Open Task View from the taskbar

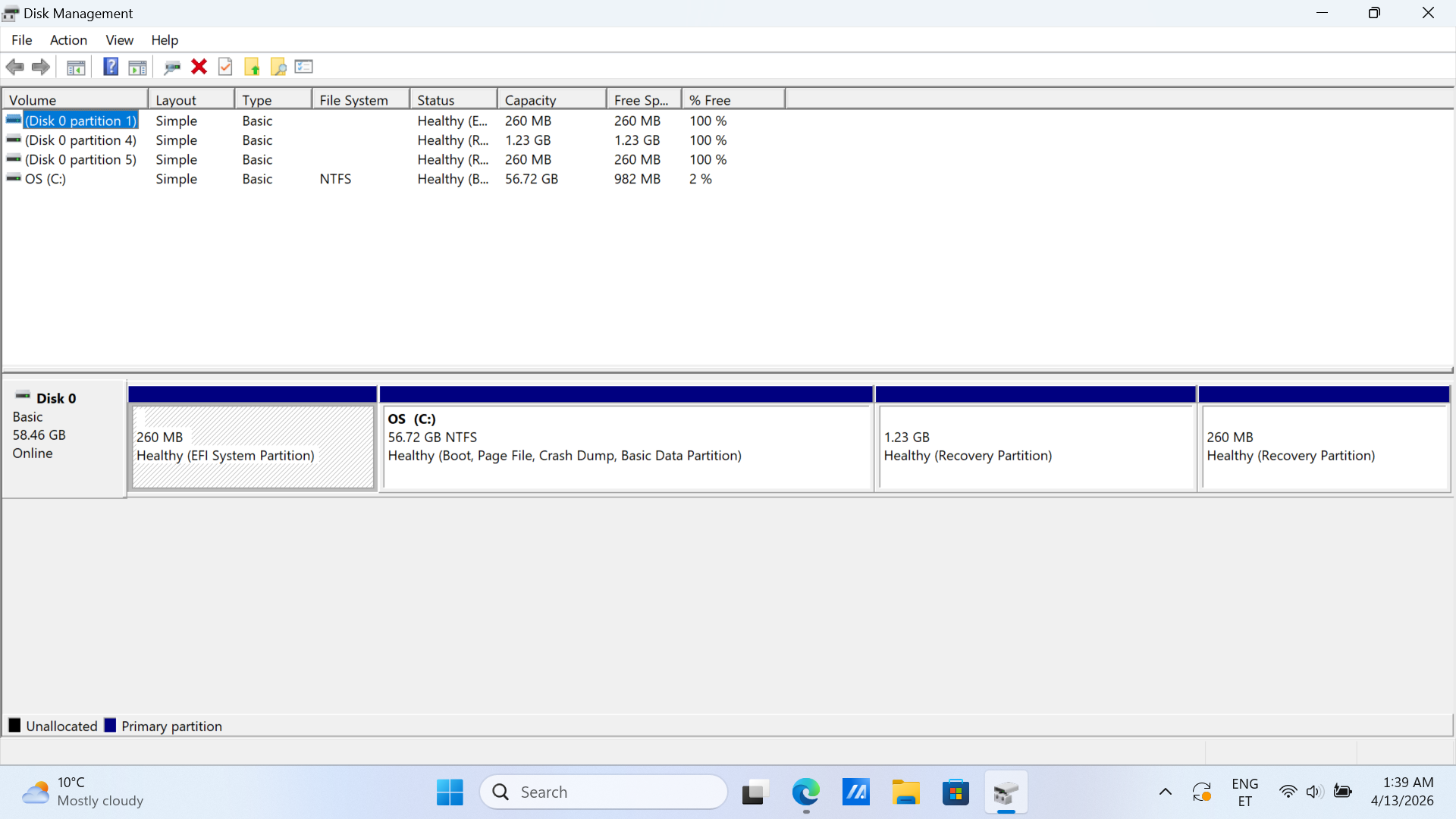[755, 792]
